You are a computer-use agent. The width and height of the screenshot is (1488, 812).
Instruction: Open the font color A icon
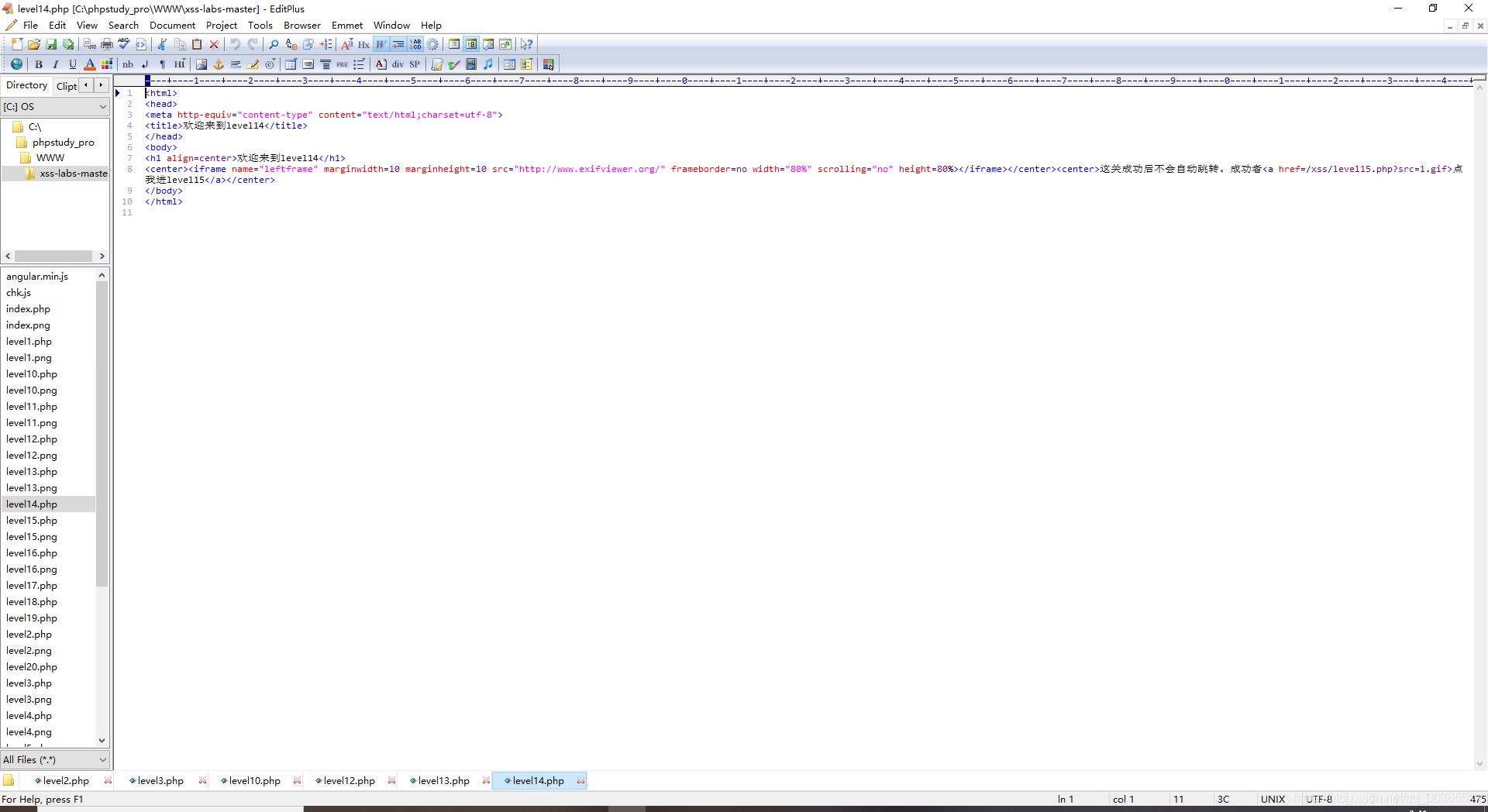click(90, 64)
